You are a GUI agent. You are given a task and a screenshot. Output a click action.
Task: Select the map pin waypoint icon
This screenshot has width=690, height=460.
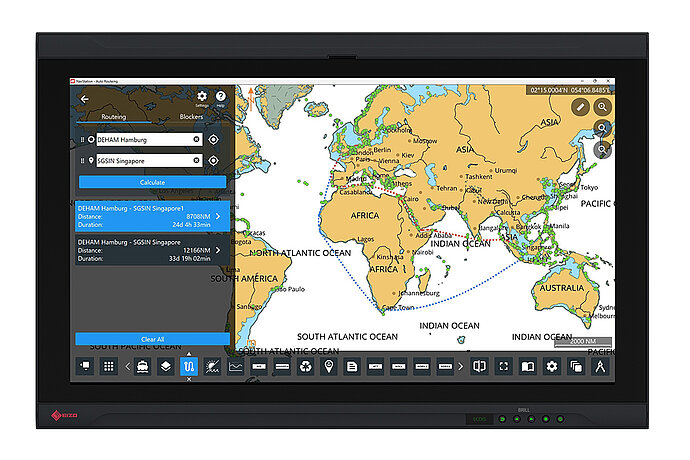[x=329, y=366]
